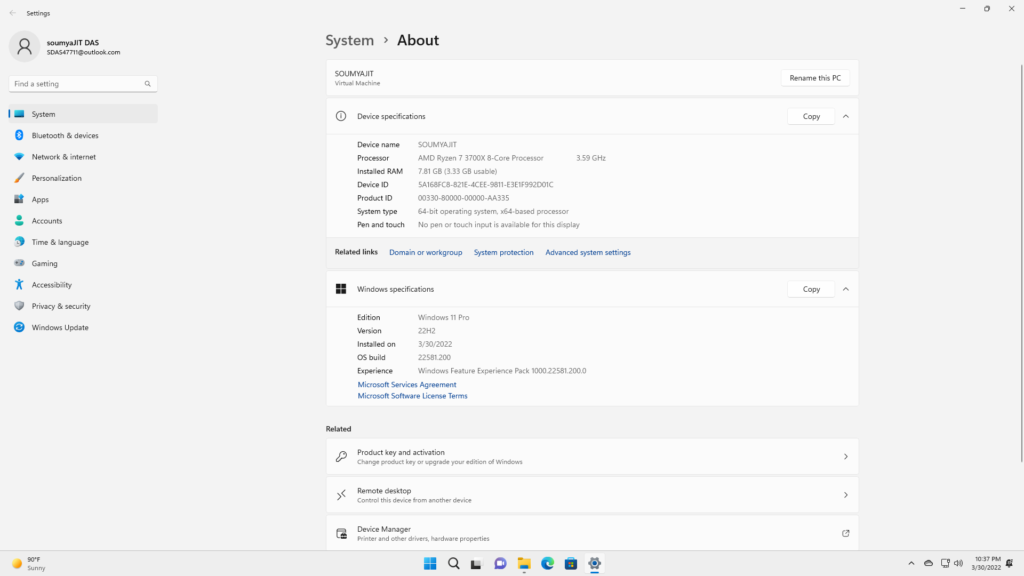Open Device Manager external link icon

(x=845, y=534)
